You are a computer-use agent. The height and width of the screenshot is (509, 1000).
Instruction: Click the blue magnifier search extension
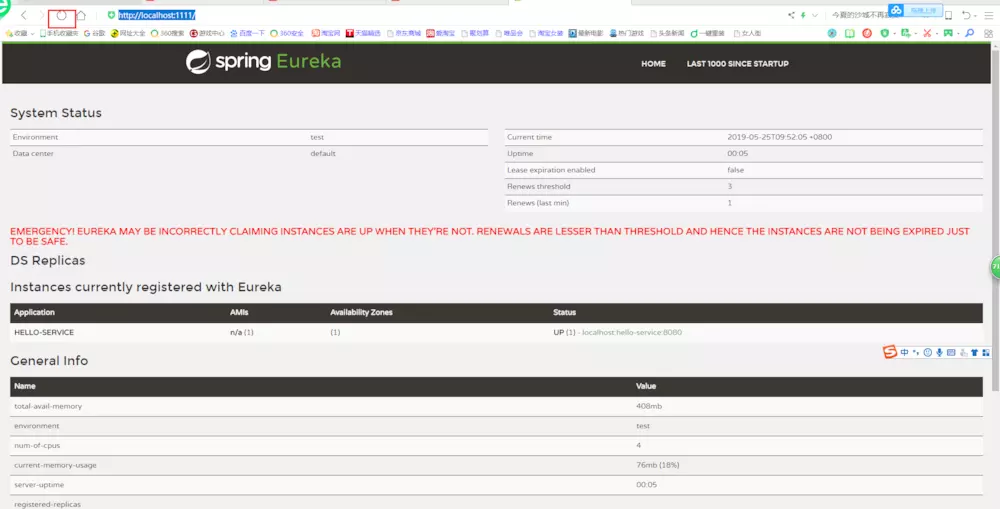(969, 33)
